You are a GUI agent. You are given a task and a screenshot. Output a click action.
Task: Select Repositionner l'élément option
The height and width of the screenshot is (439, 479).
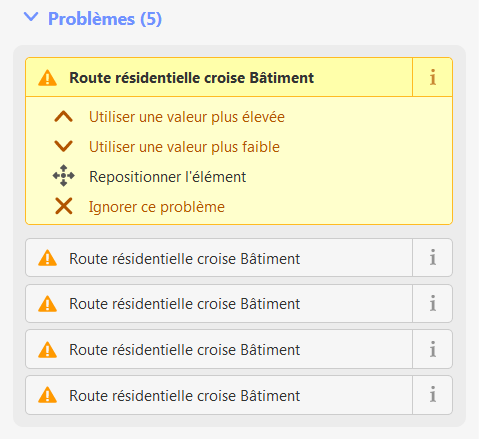click(168, 177)
